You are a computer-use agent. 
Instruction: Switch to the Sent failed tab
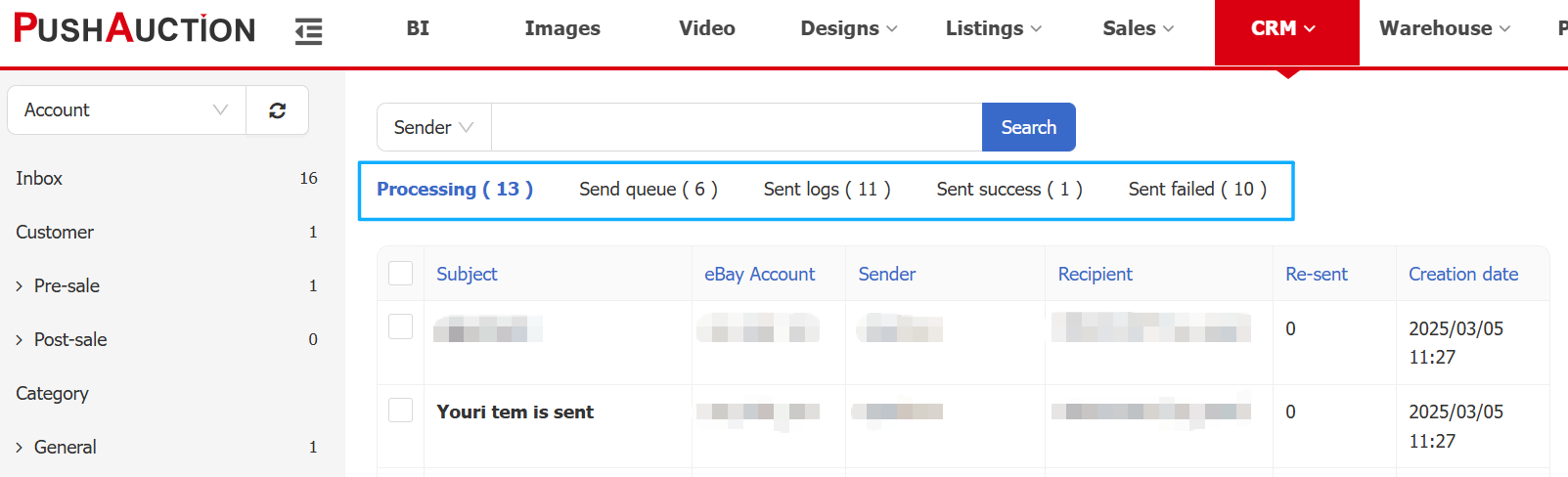tap(1196, 190)
